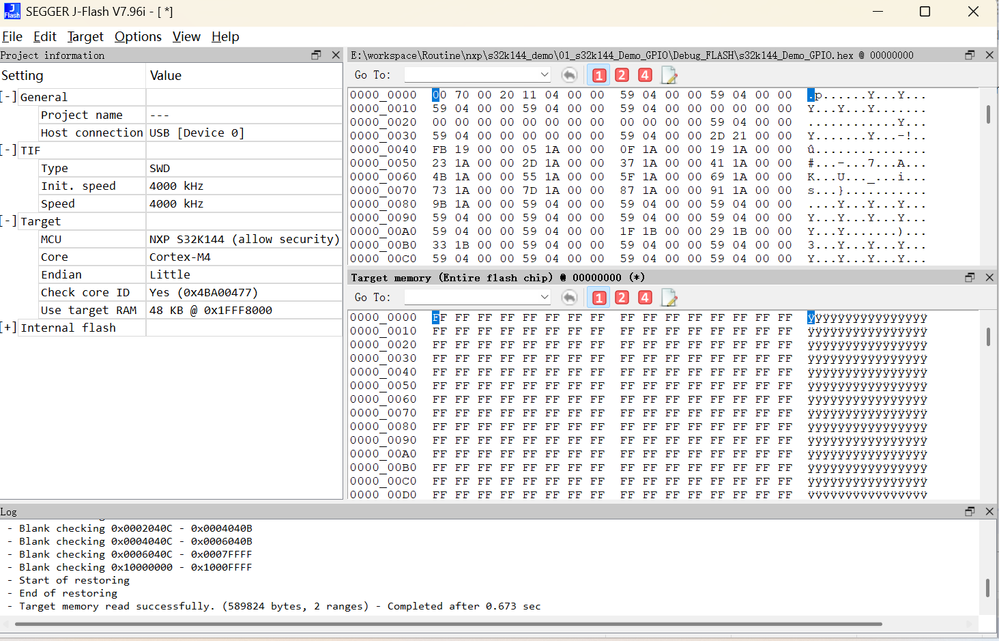Viewport: 999px width, 641px height.
Task: Click value '48 KB @ 0x1FFF8000'
Action: 211,310
